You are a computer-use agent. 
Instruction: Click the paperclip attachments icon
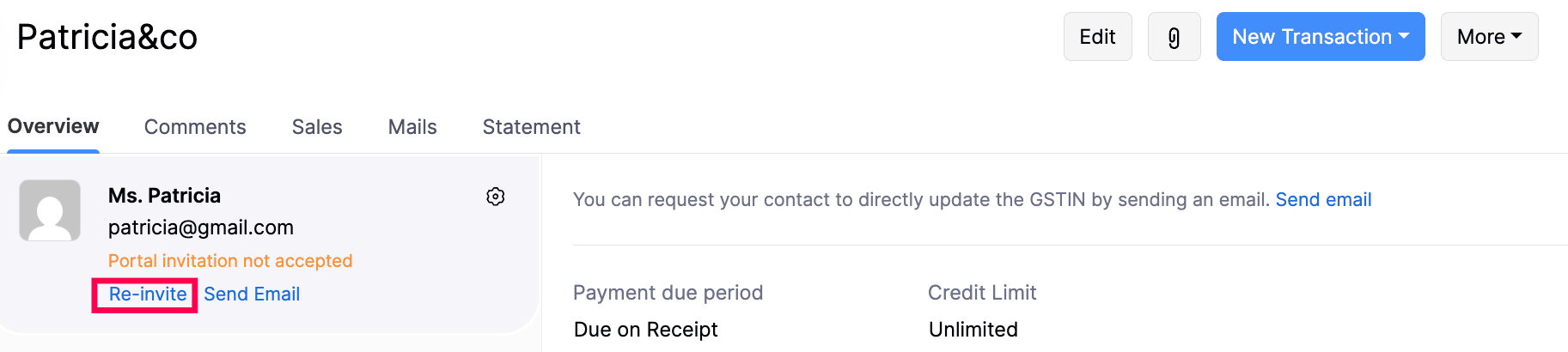pyautogui.click(x=1174, y=37)
